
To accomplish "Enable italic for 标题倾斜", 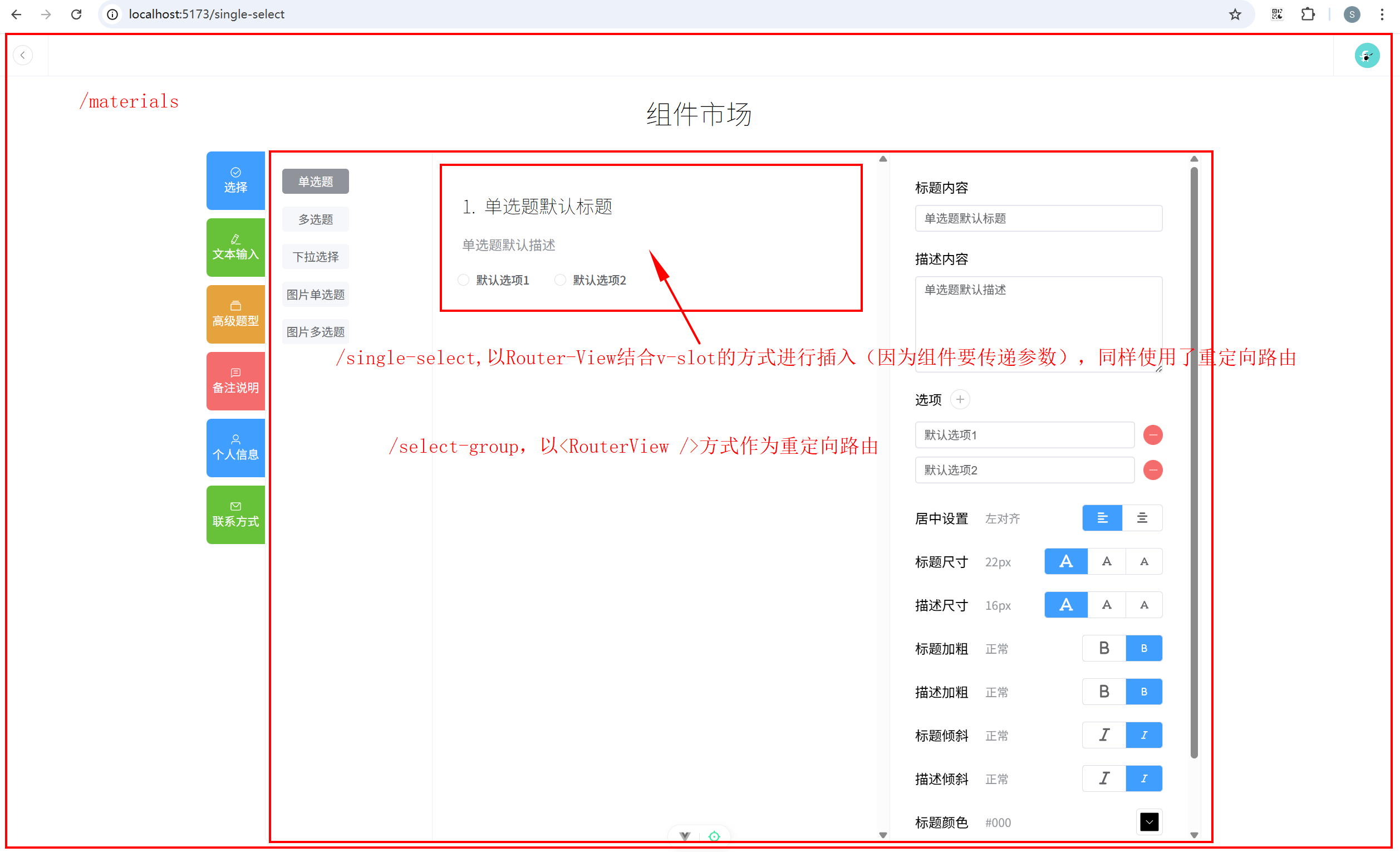I will pyautogui.click(x=1103, y=735).
